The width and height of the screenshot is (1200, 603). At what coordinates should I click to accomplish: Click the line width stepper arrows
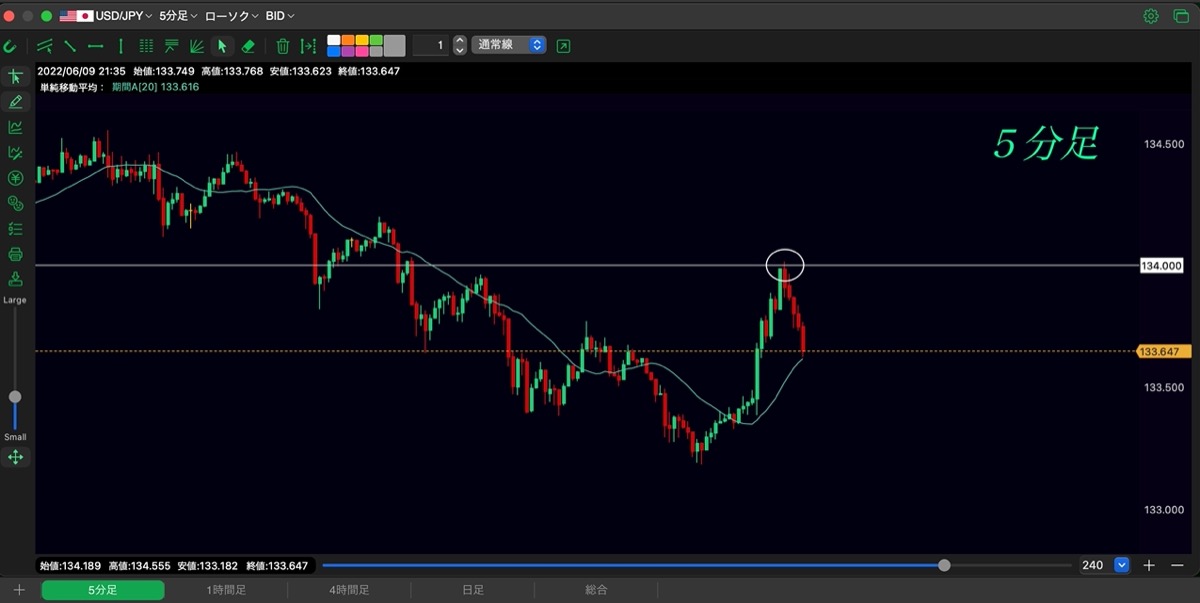tap(460, 46)
